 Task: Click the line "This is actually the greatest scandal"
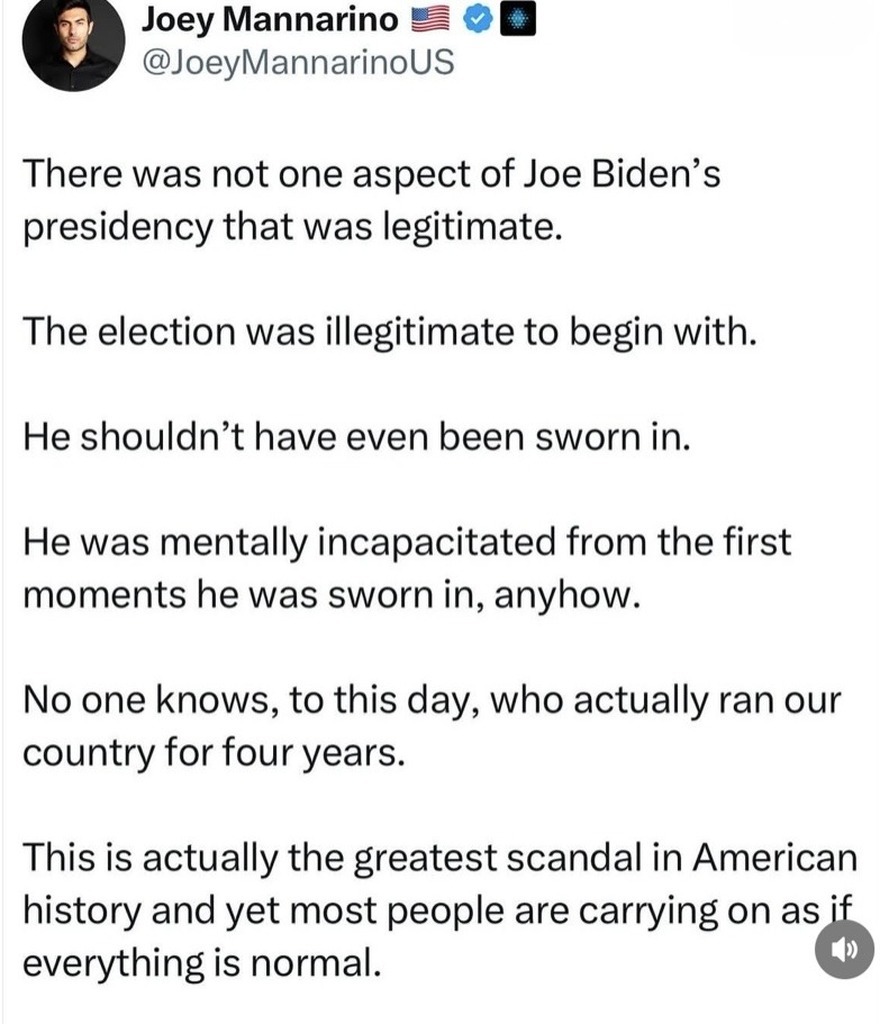(x=438, y=858)
